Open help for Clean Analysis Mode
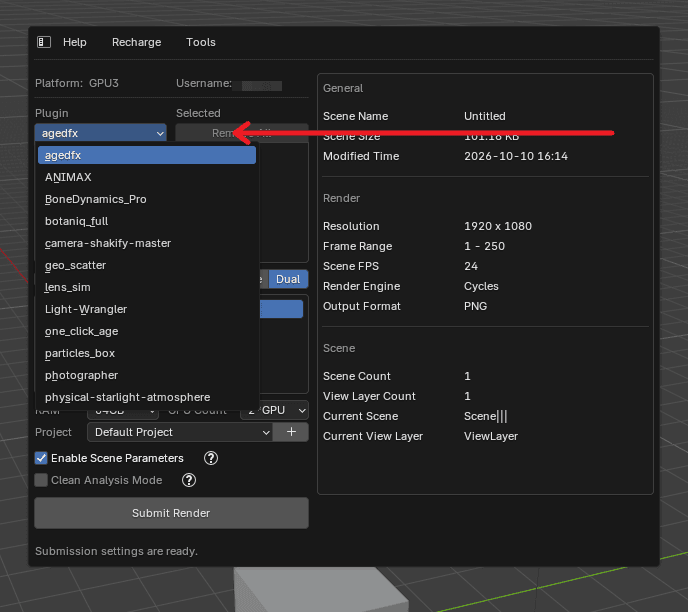The height and width of the screenshot is (612, 688). tap(189, 480)
